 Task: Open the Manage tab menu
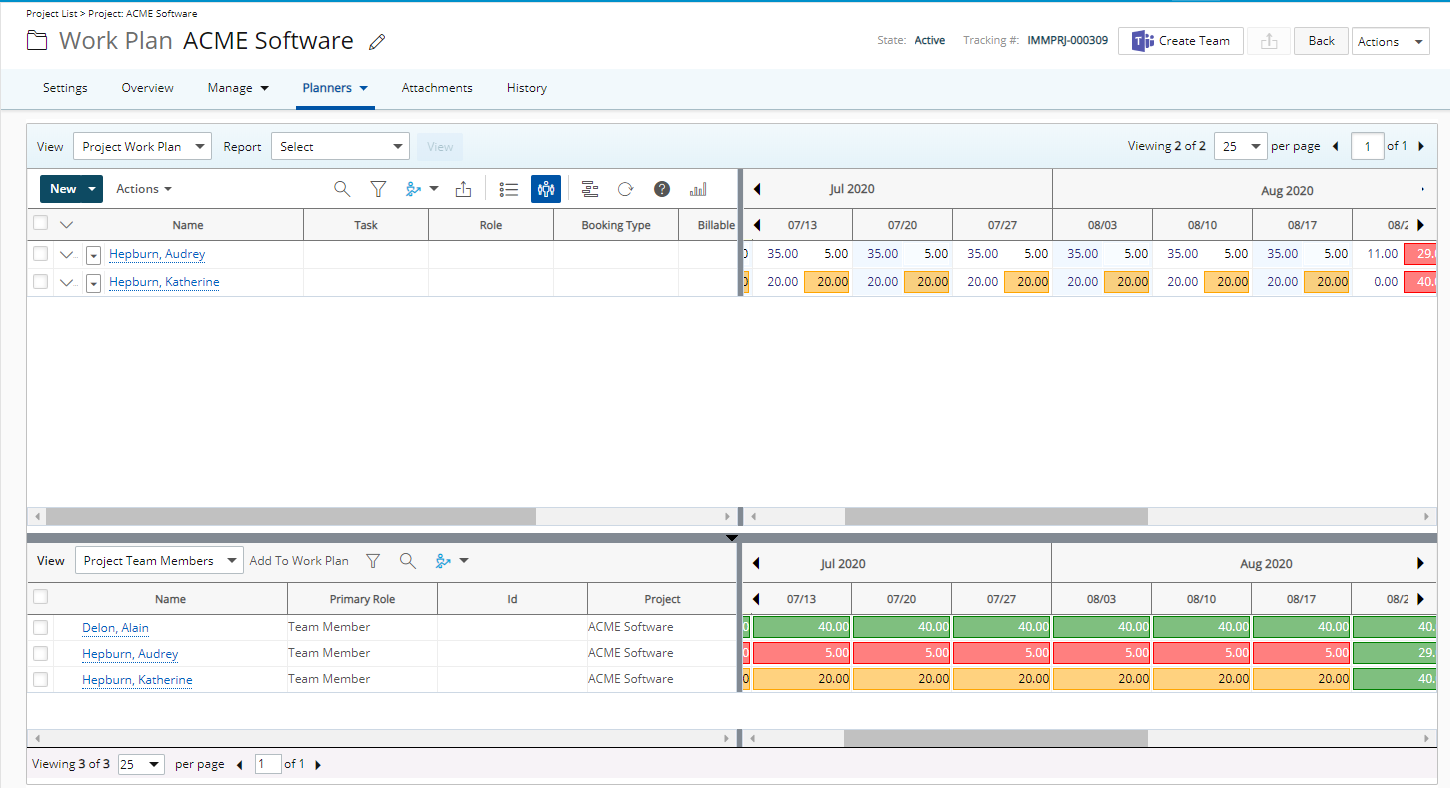[238, 88]
